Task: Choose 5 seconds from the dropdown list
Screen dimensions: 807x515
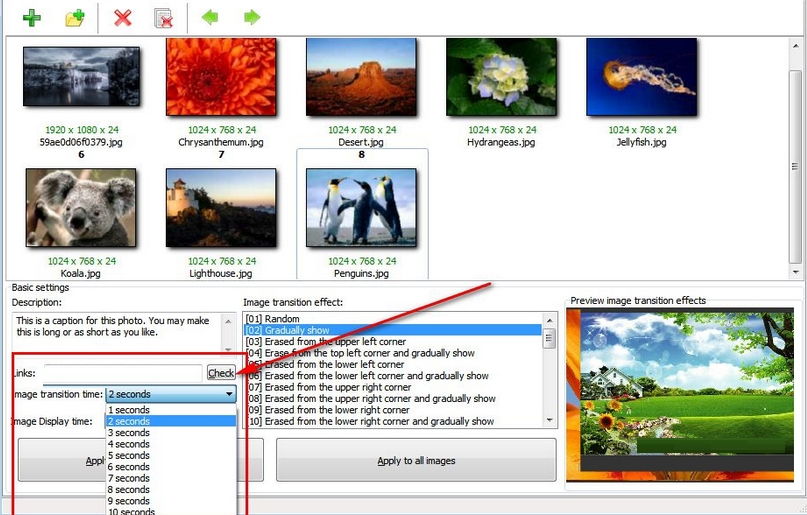Action: [x=171, y=455]
